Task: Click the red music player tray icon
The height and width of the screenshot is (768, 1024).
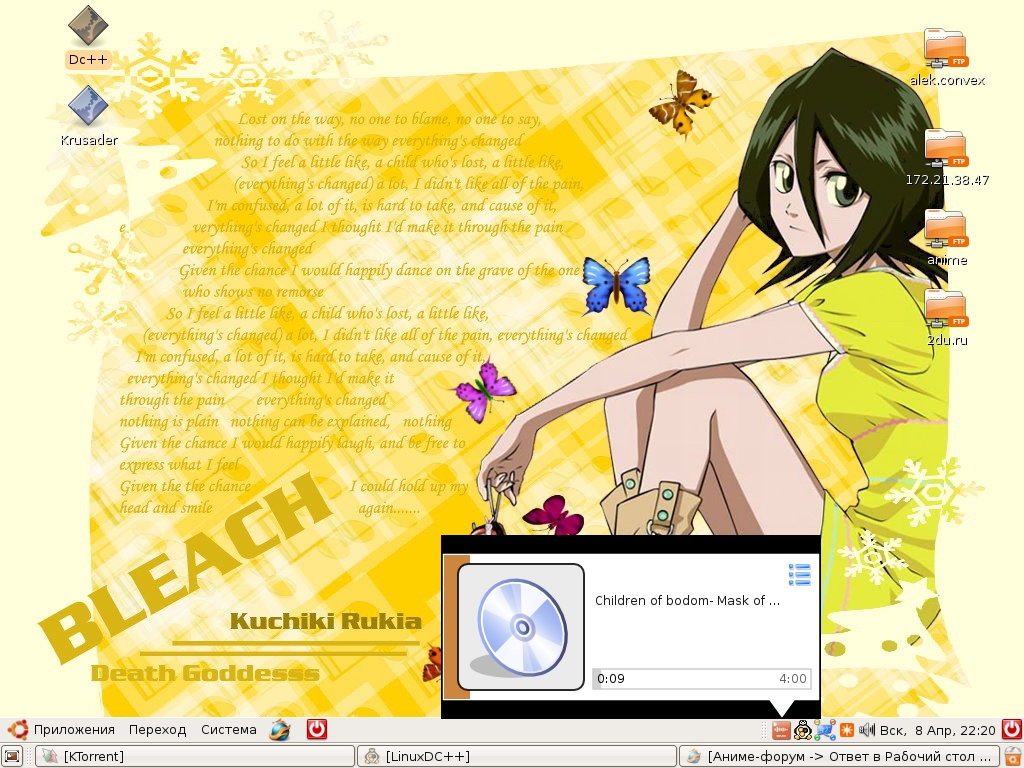Action: [x=781, y=730]
